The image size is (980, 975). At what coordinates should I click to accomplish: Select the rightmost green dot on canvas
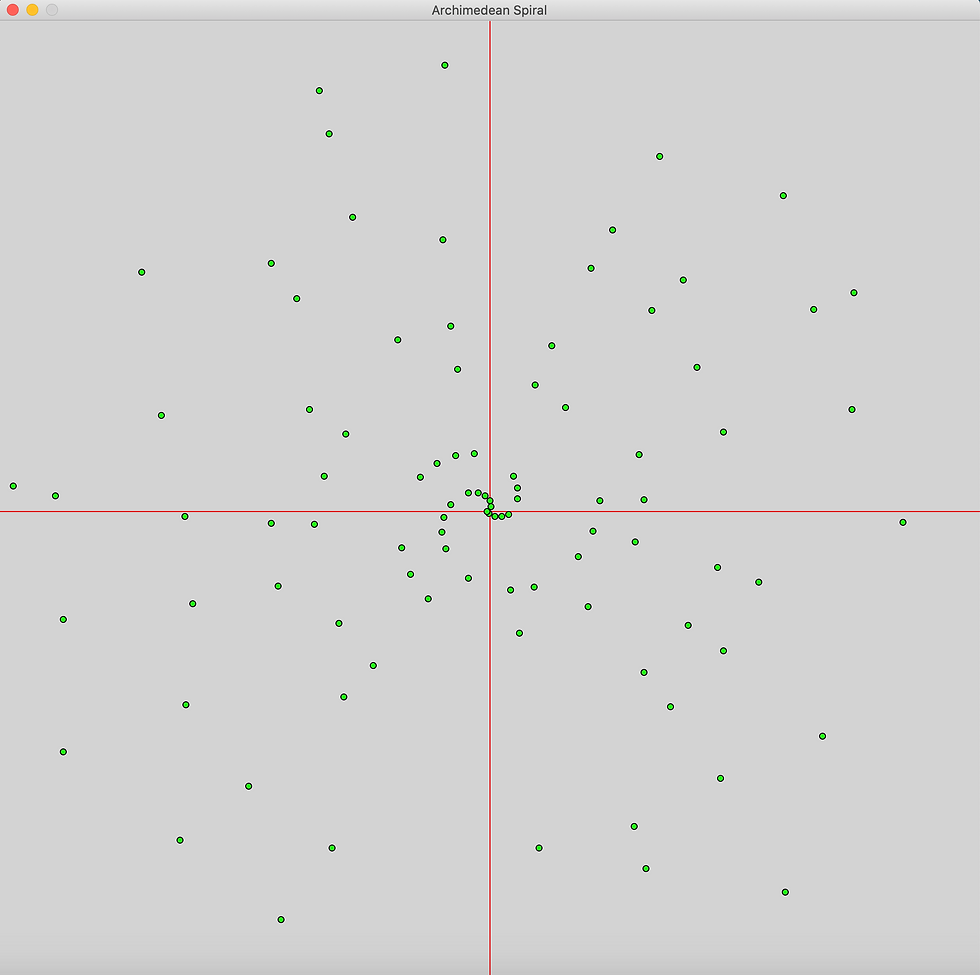(x=902, y=522)
